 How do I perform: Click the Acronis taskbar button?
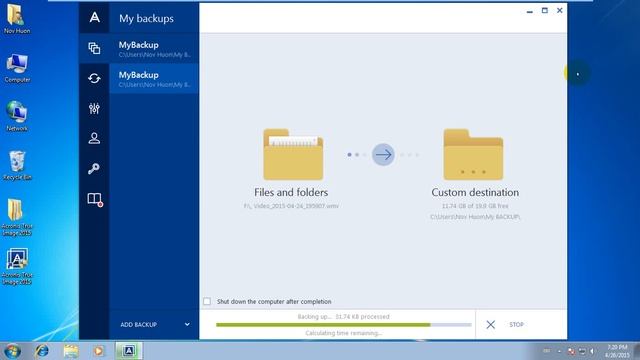click(129, 351)
